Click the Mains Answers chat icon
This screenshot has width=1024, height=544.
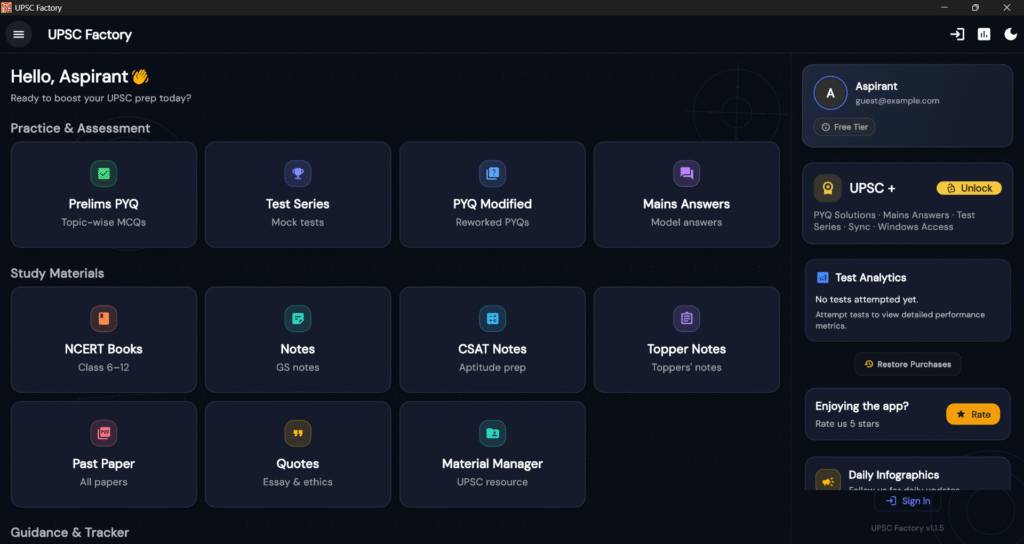pos(686,174)
